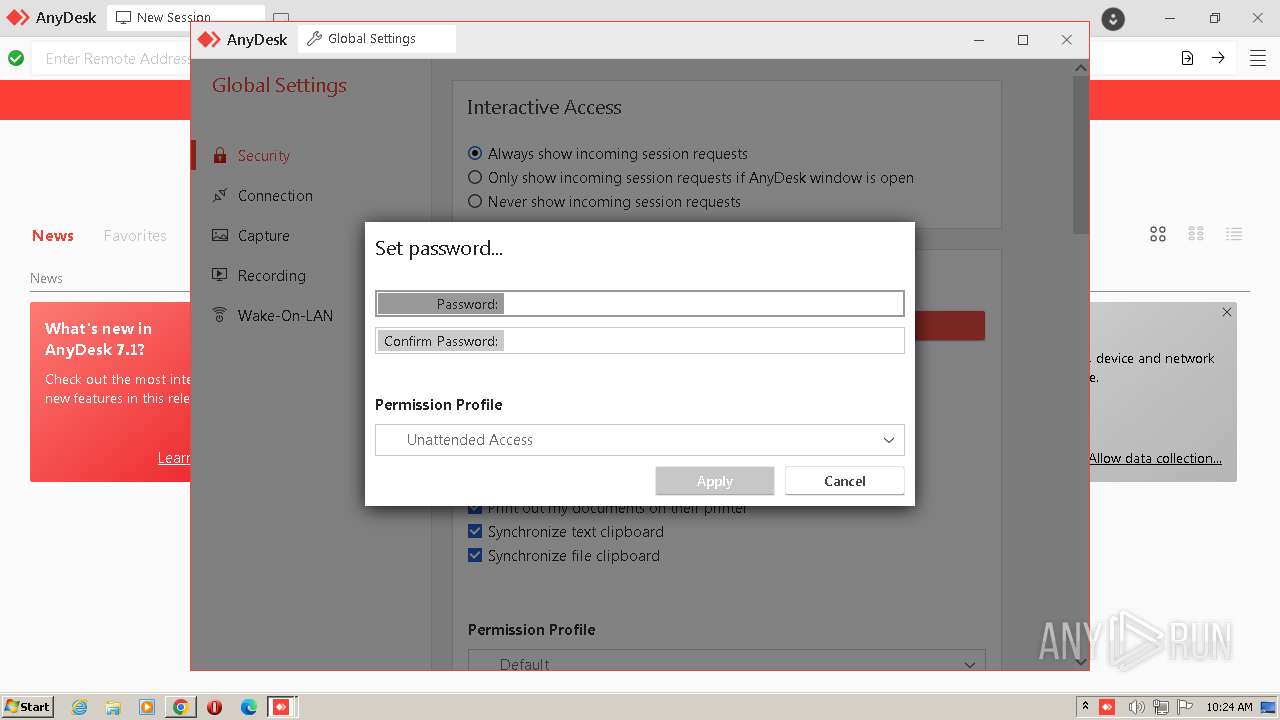The height and width of the screenshot is (720, 1280).
Task: Click the Password input field
Action: pos(640,303)
